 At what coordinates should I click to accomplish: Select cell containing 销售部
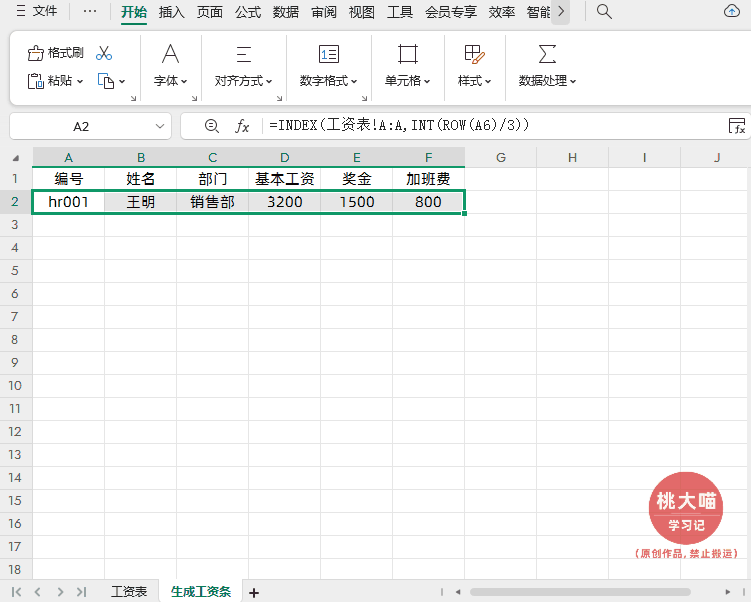(x=212, y=202)
